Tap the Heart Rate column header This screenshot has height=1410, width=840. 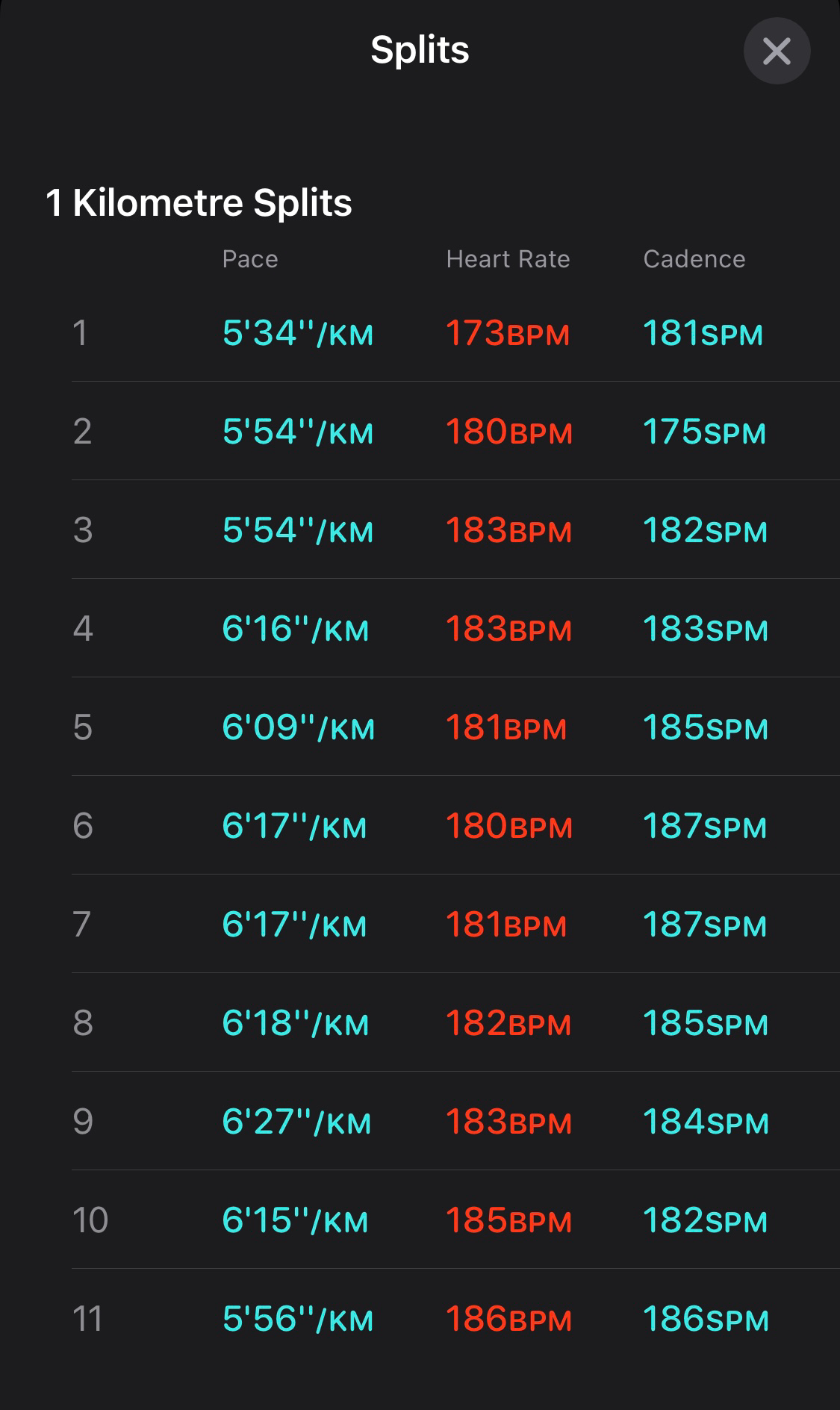click(508, 259)
